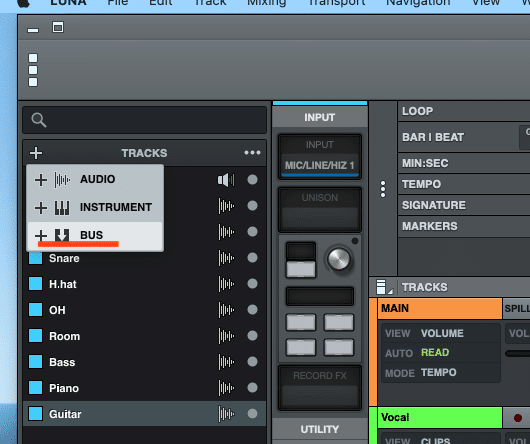This screenshot has width=530, height=444.
Task: Click the window layout icon in the top bar
Action: [x=58, y=27]
